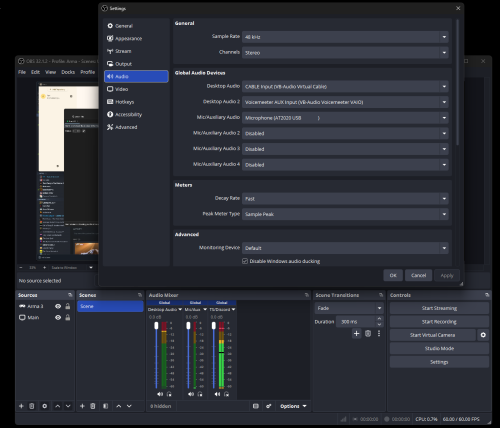Open the mixer Options menu
The width and height of the screenshot is (500, 428).
coord(293,406)
